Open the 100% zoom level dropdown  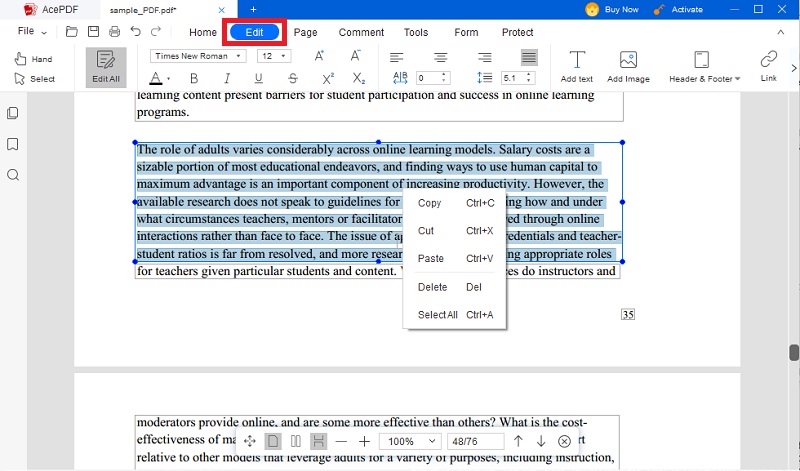click(x=410, y=441)
